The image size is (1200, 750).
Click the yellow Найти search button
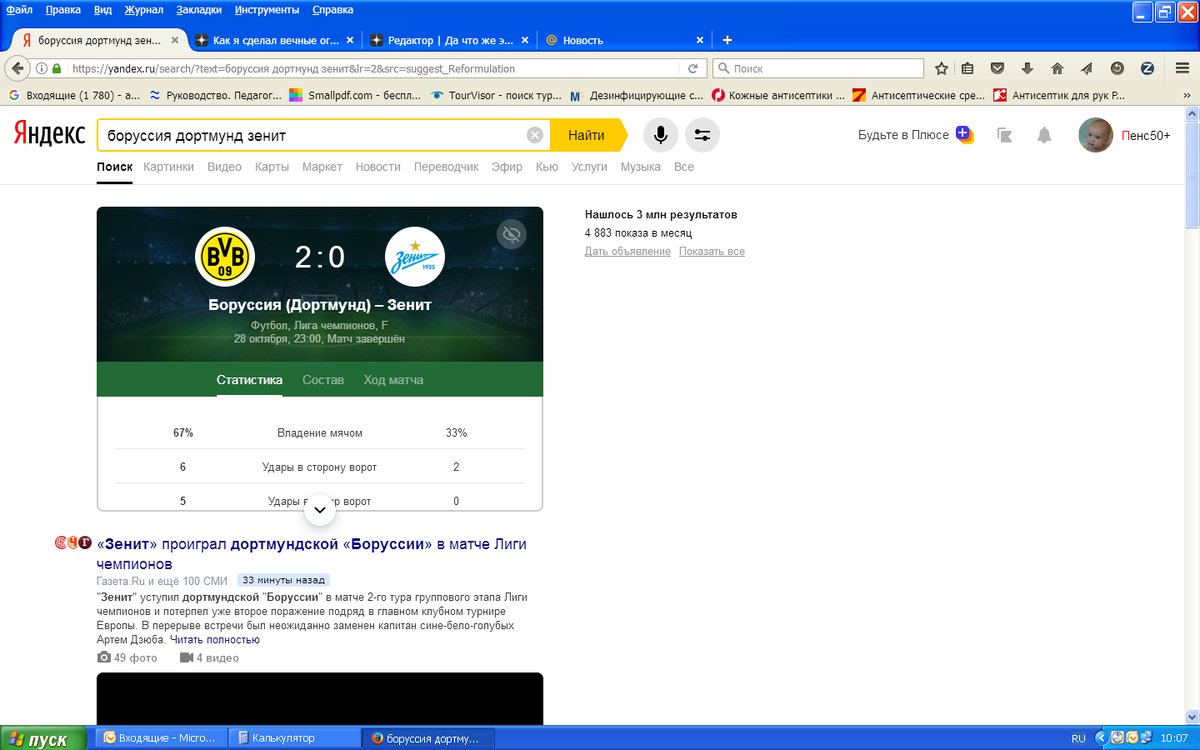(586, 135)
